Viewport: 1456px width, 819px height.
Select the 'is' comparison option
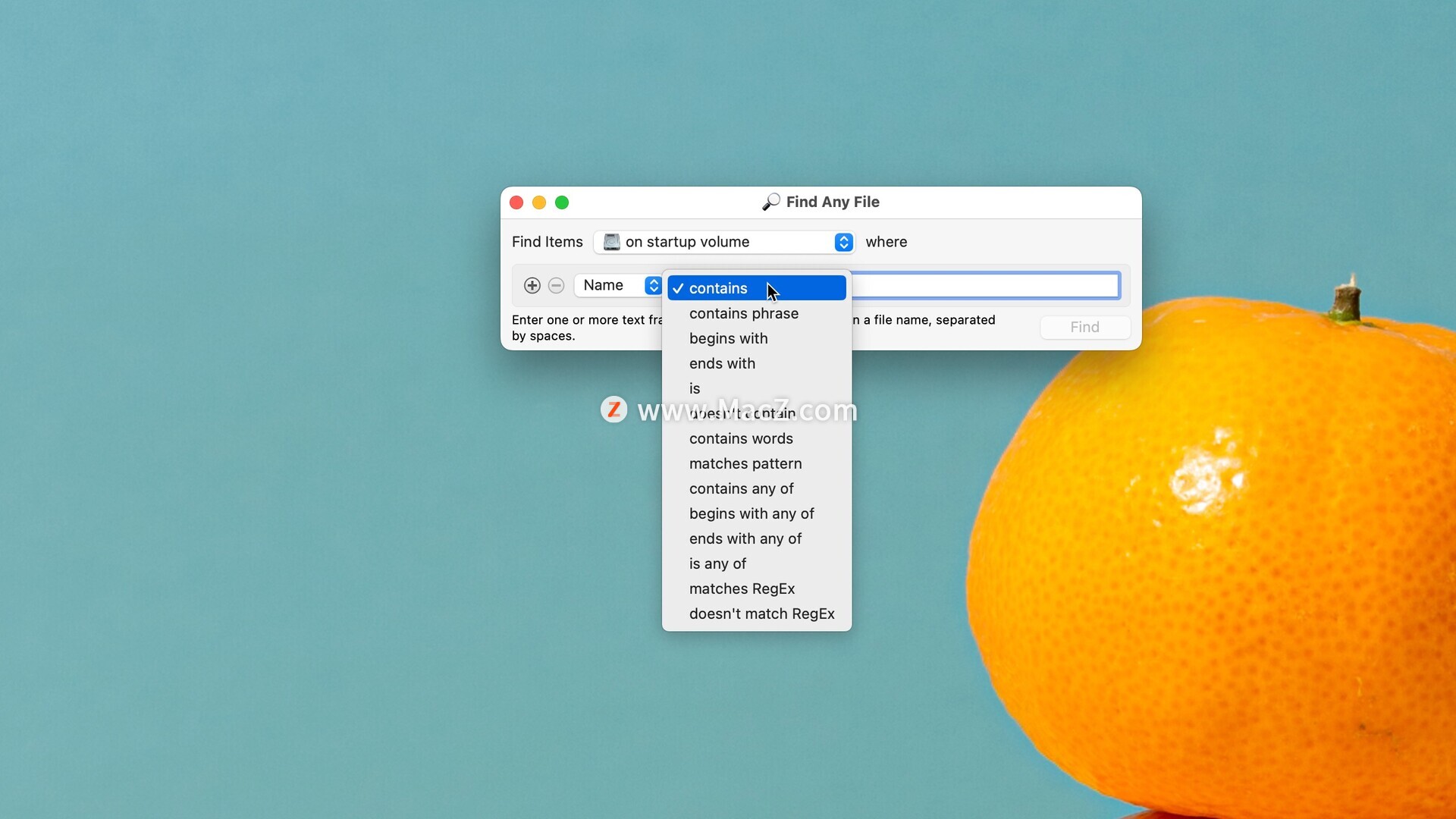click(x=756, y=388)
